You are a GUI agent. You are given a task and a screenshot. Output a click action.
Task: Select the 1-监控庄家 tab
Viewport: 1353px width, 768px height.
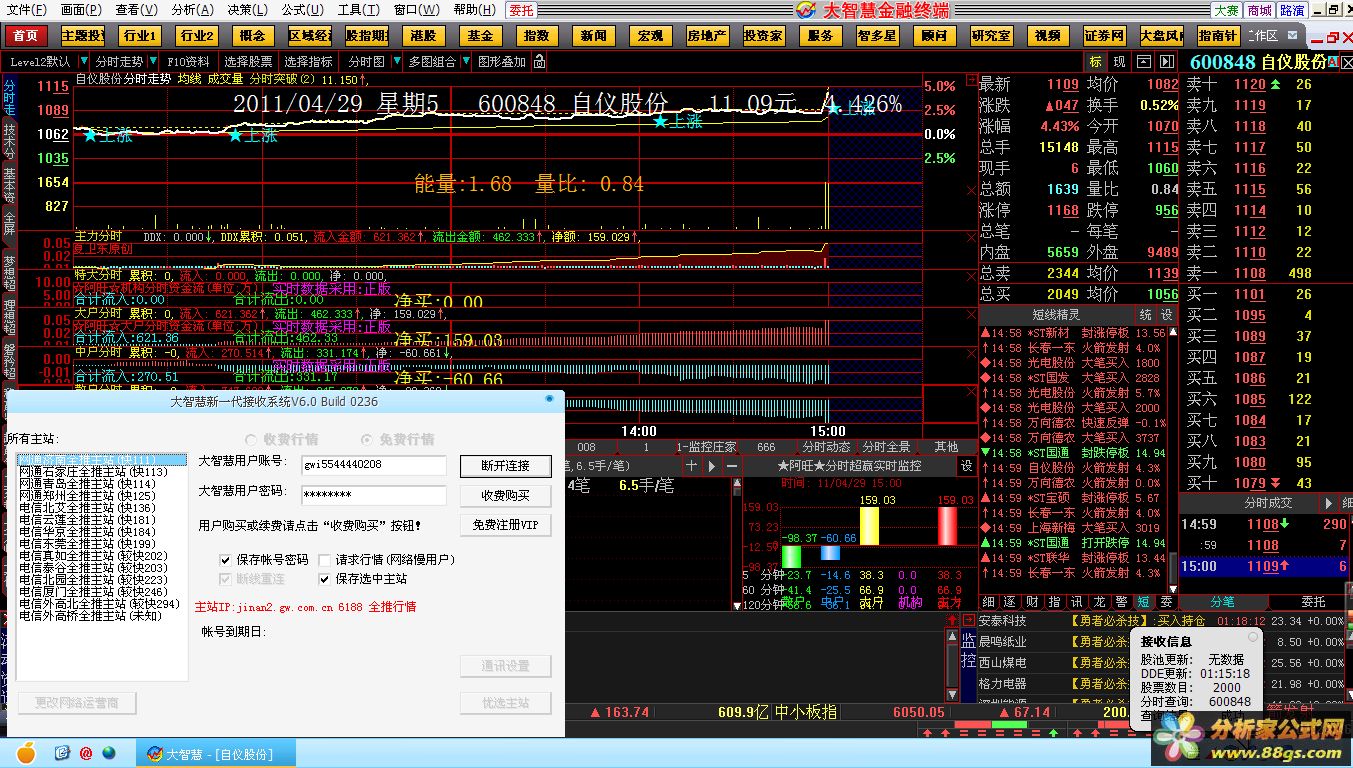click(x=706, y=447)
